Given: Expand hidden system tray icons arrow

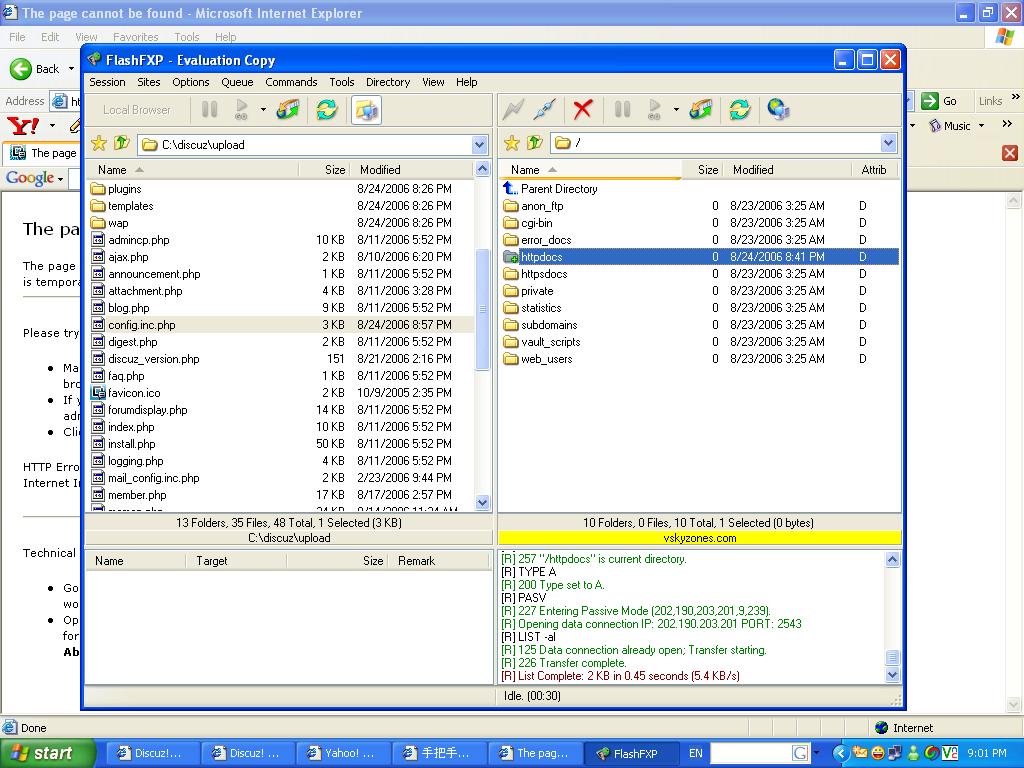Looking at the screenshot, I should pyautogui.click(x=840, y=753).
